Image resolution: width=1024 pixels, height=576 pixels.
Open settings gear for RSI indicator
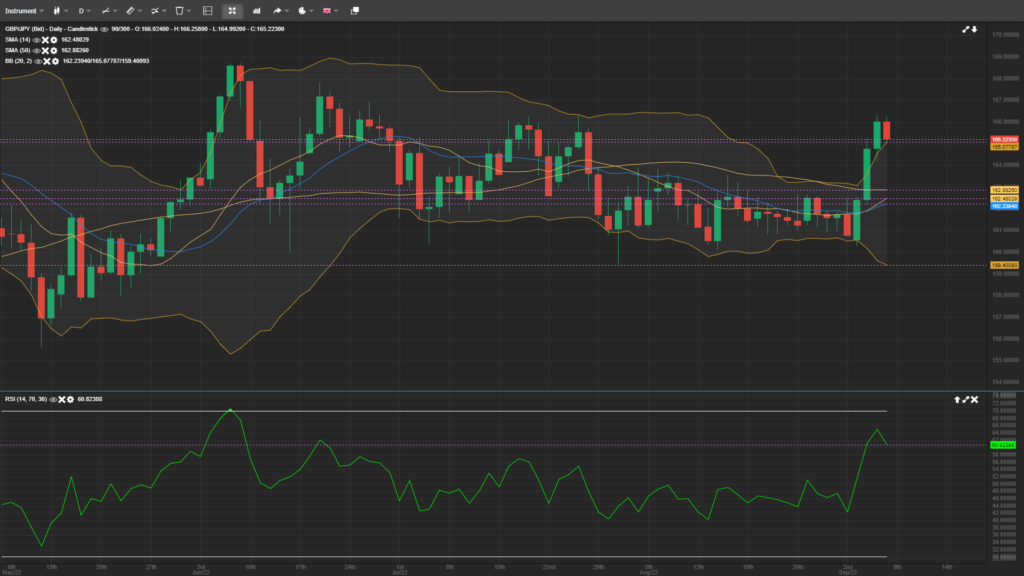tap(69, 399)
